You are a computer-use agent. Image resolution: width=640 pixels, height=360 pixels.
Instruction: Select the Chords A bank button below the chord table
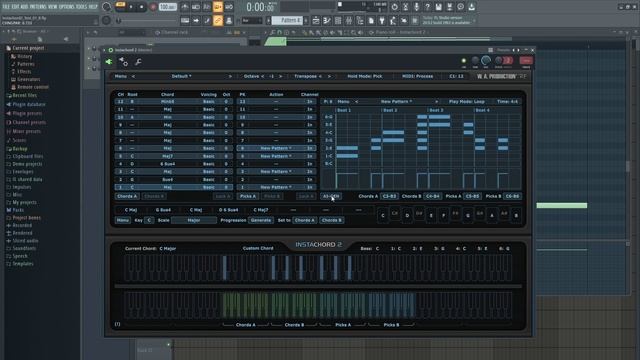(x=127, y=196)
